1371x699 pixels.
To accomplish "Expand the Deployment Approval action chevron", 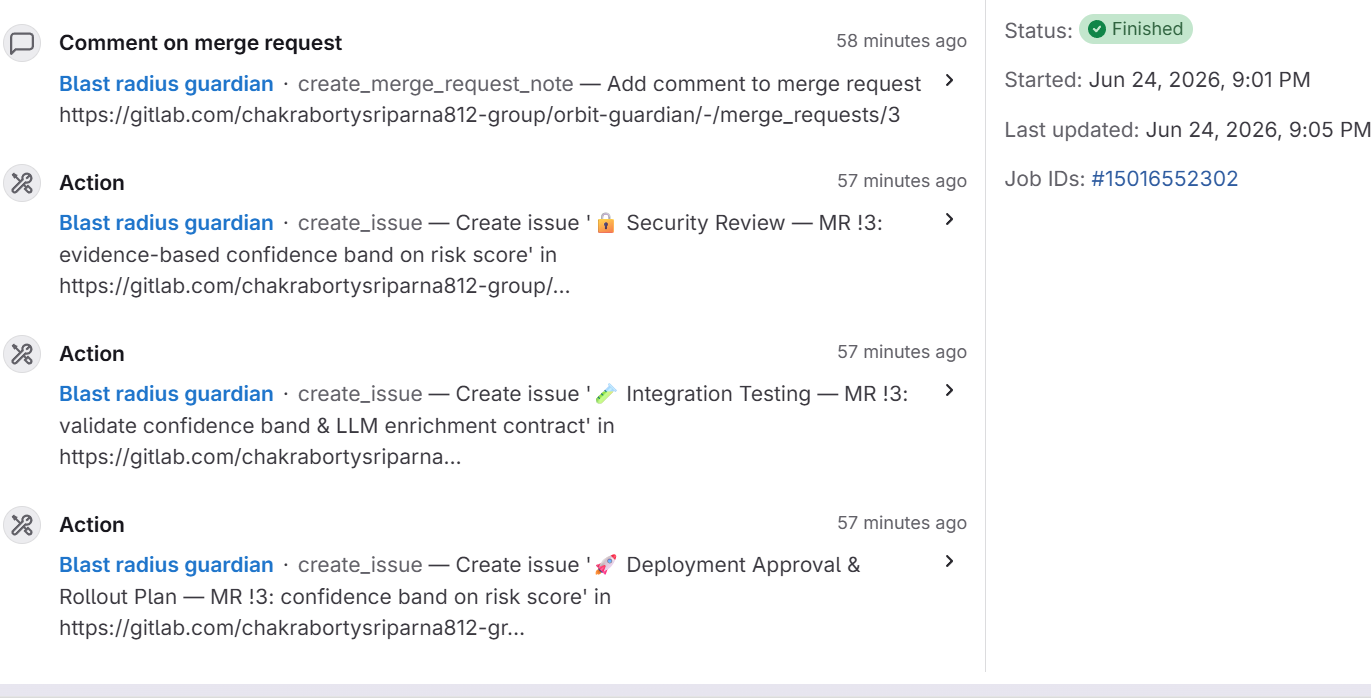I will point(949,562).
